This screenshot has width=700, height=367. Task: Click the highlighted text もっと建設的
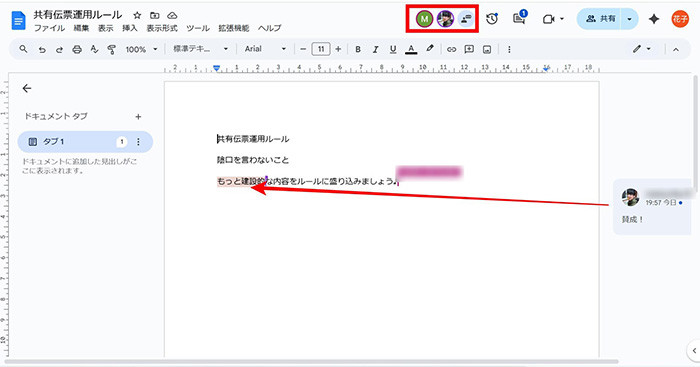pyautogui.click(x=241, y=181)
